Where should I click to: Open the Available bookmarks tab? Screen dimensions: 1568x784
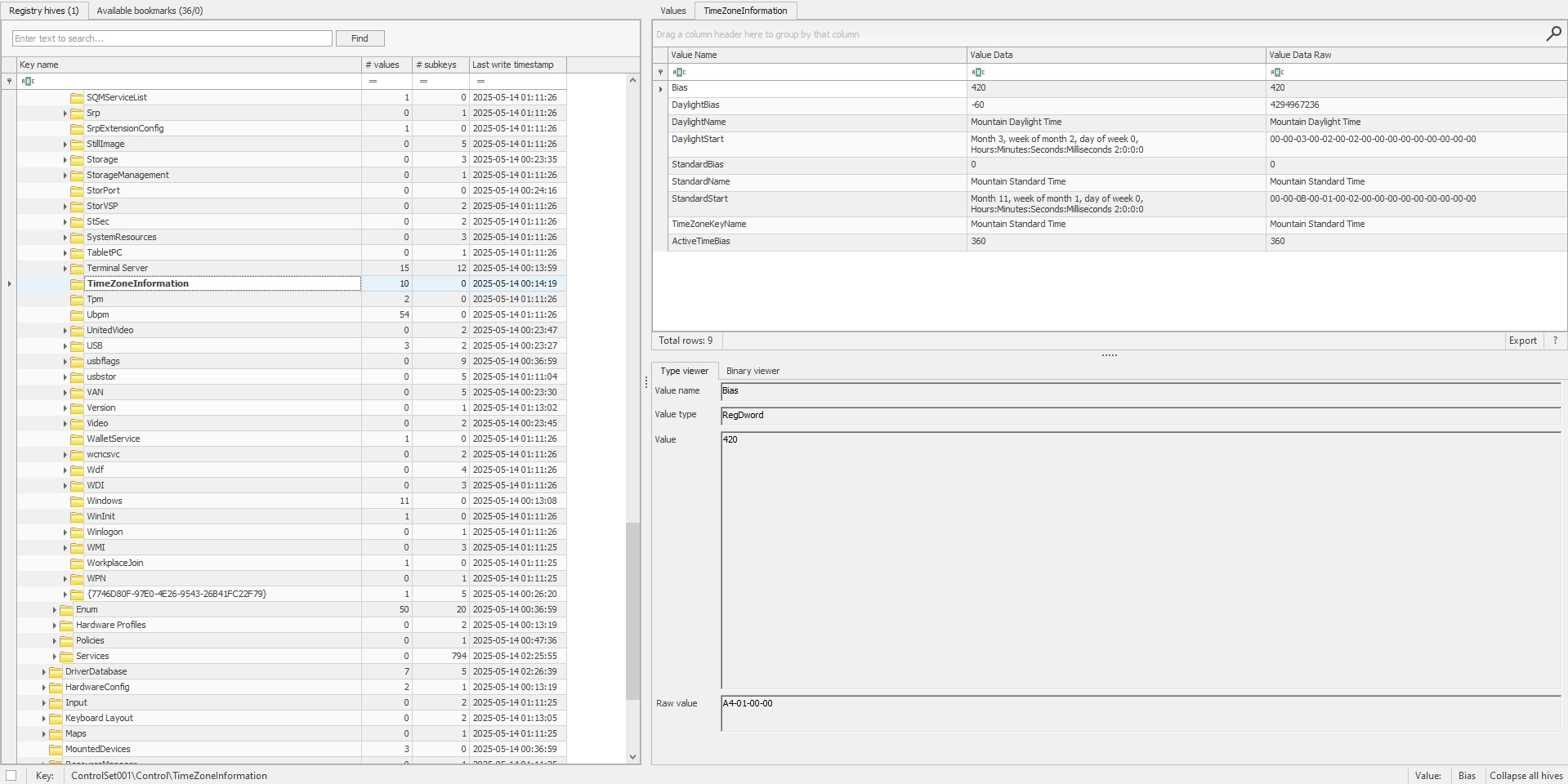click(x=150, y=11)
